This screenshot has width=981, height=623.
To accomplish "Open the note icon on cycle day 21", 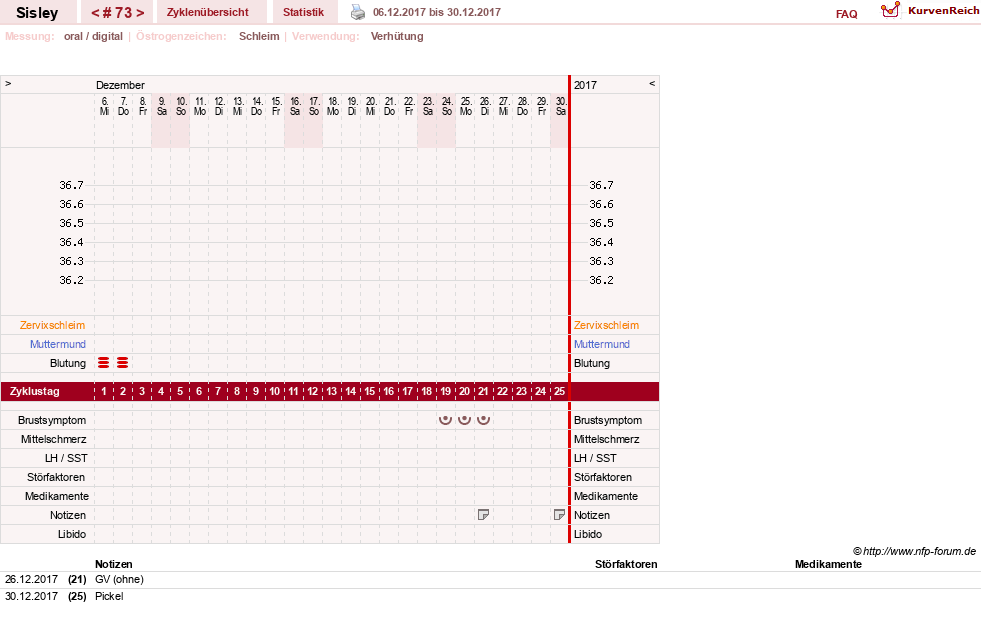I will [483, 515].
